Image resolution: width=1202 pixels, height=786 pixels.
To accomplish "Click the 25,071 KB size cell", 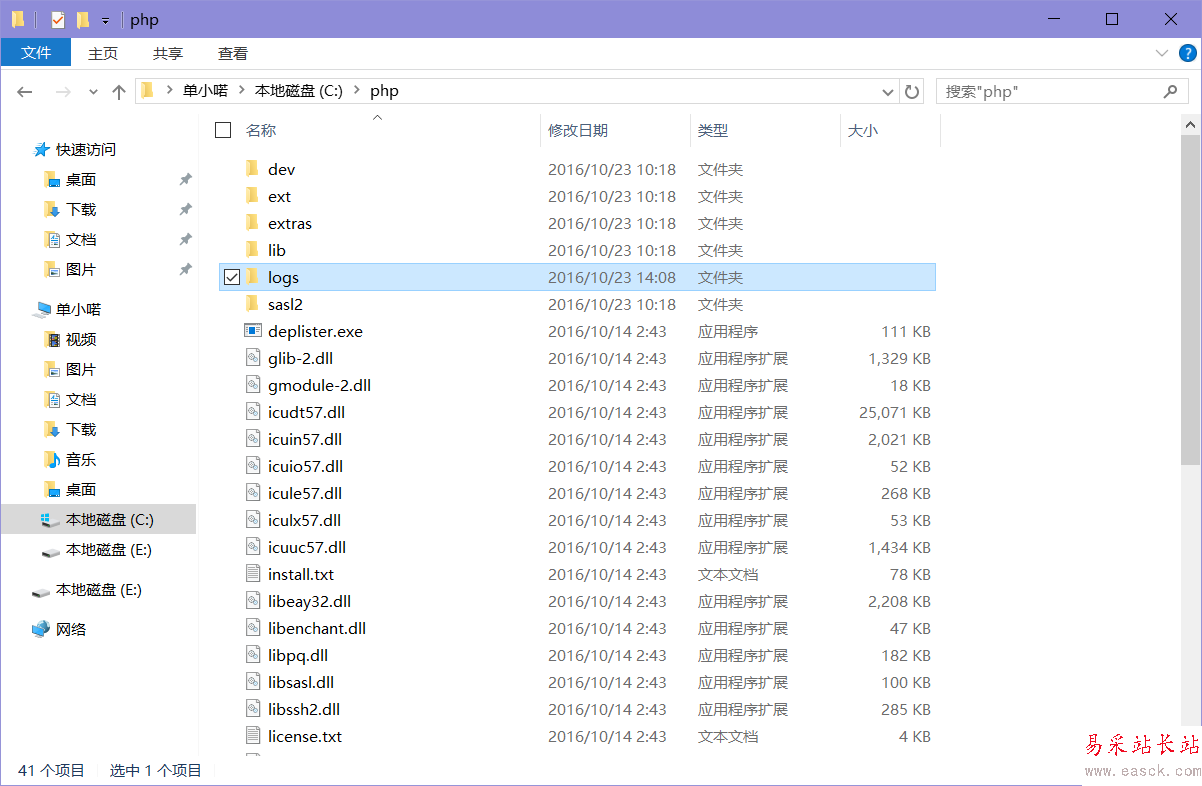I will [895, 412].
